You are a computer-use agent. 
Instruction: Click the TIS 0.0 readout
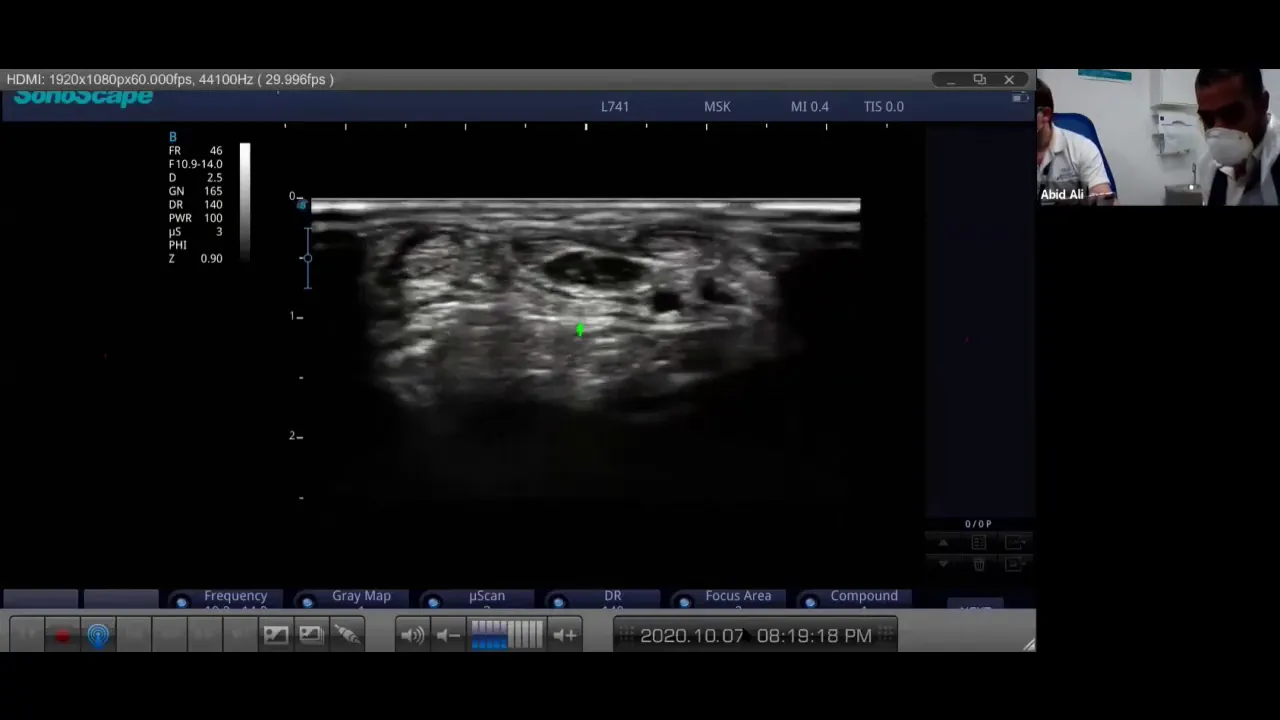pyautogui.click(x=883, y=106)
